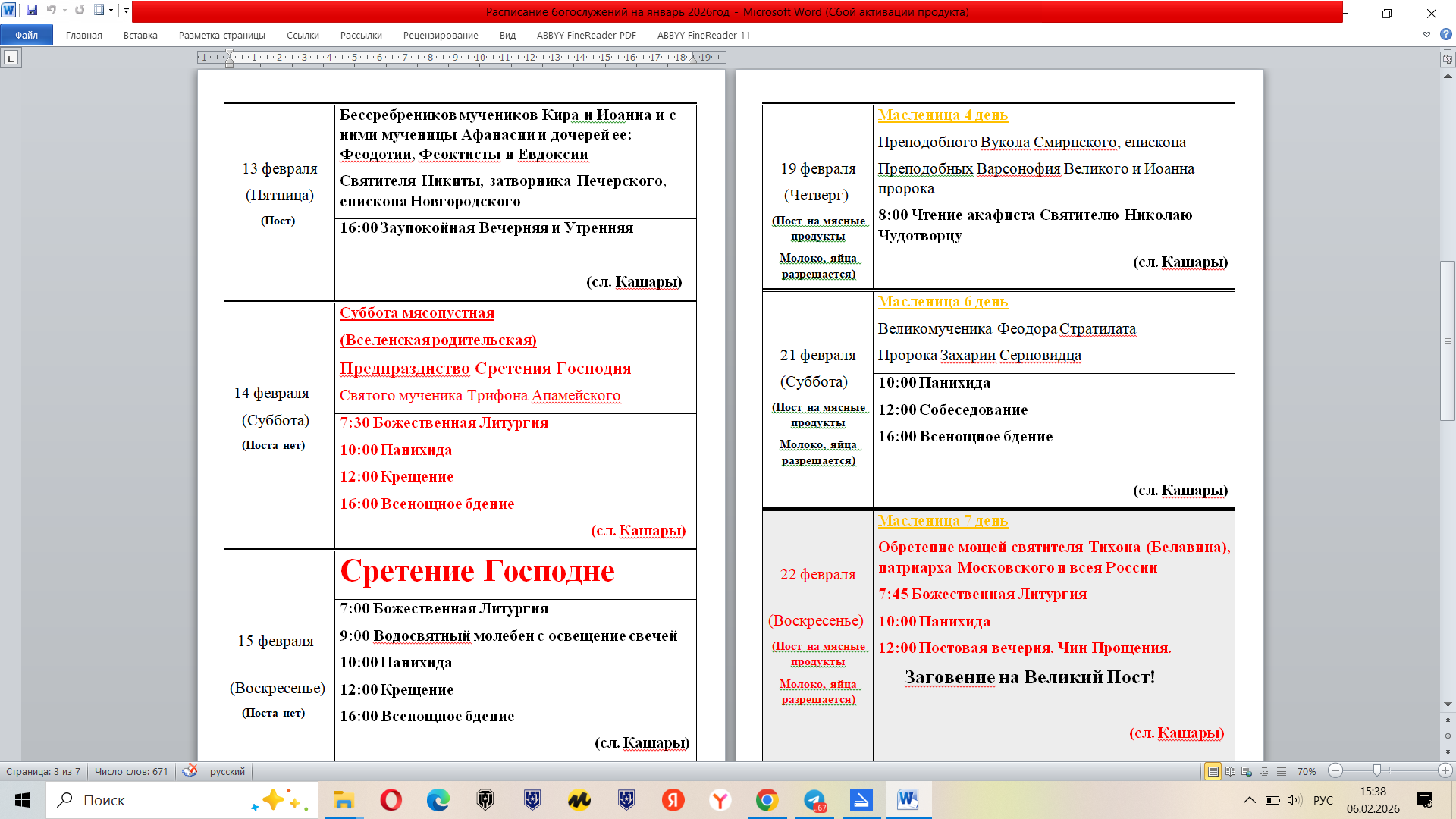The width and height of the screenshot is (1456, 819).
Task: Click the vertical scrollbar thumb
Action: (x=1447, y=340)
